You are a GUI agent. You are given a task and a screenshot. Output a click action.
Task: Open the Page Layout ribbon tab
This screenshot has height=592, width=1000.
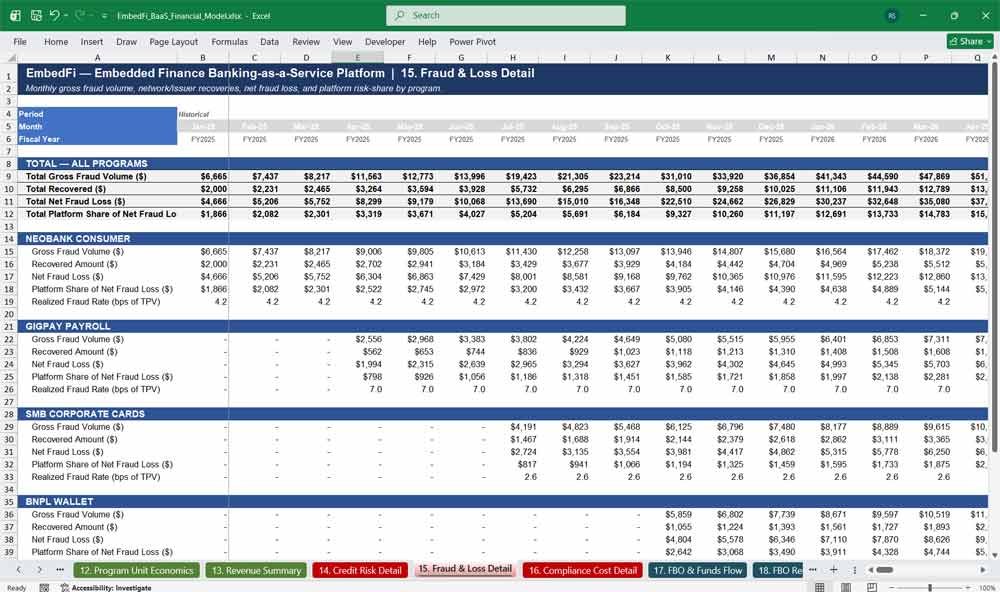tap(173, 41)
